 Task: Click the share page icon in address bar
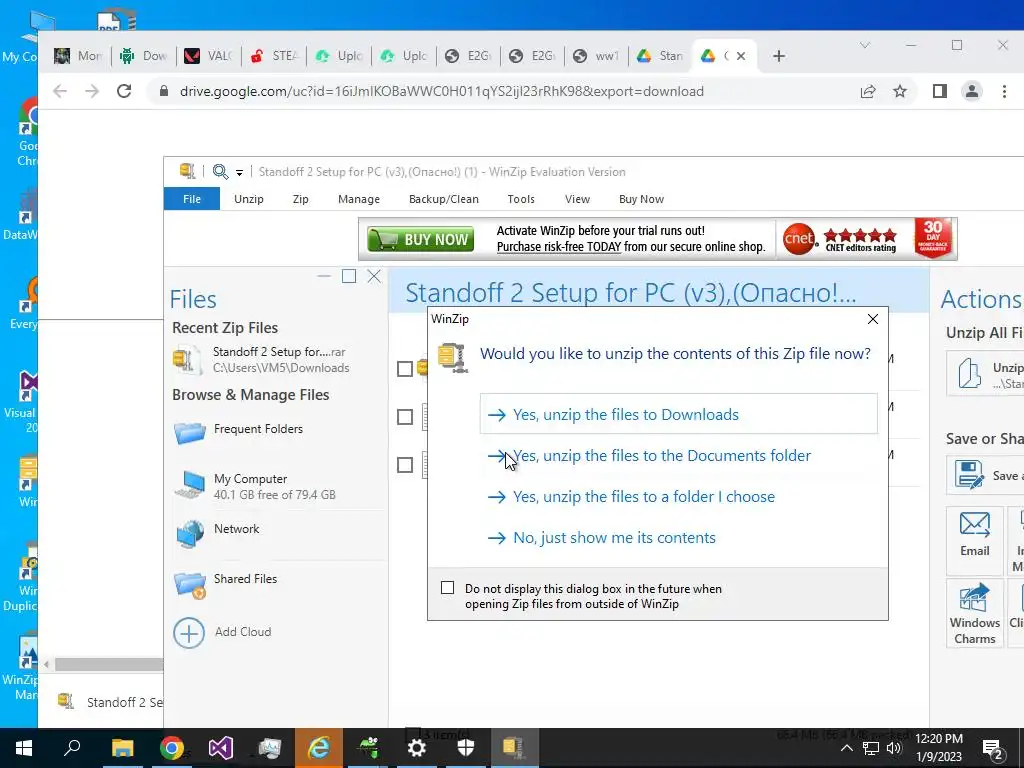tap(868, 91)
